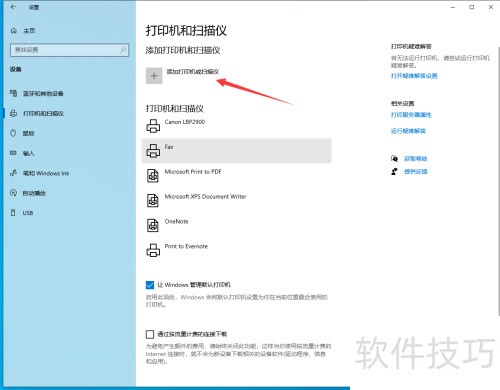
Task: Click the Fax printer icon
Action: (x=153, y=151)
